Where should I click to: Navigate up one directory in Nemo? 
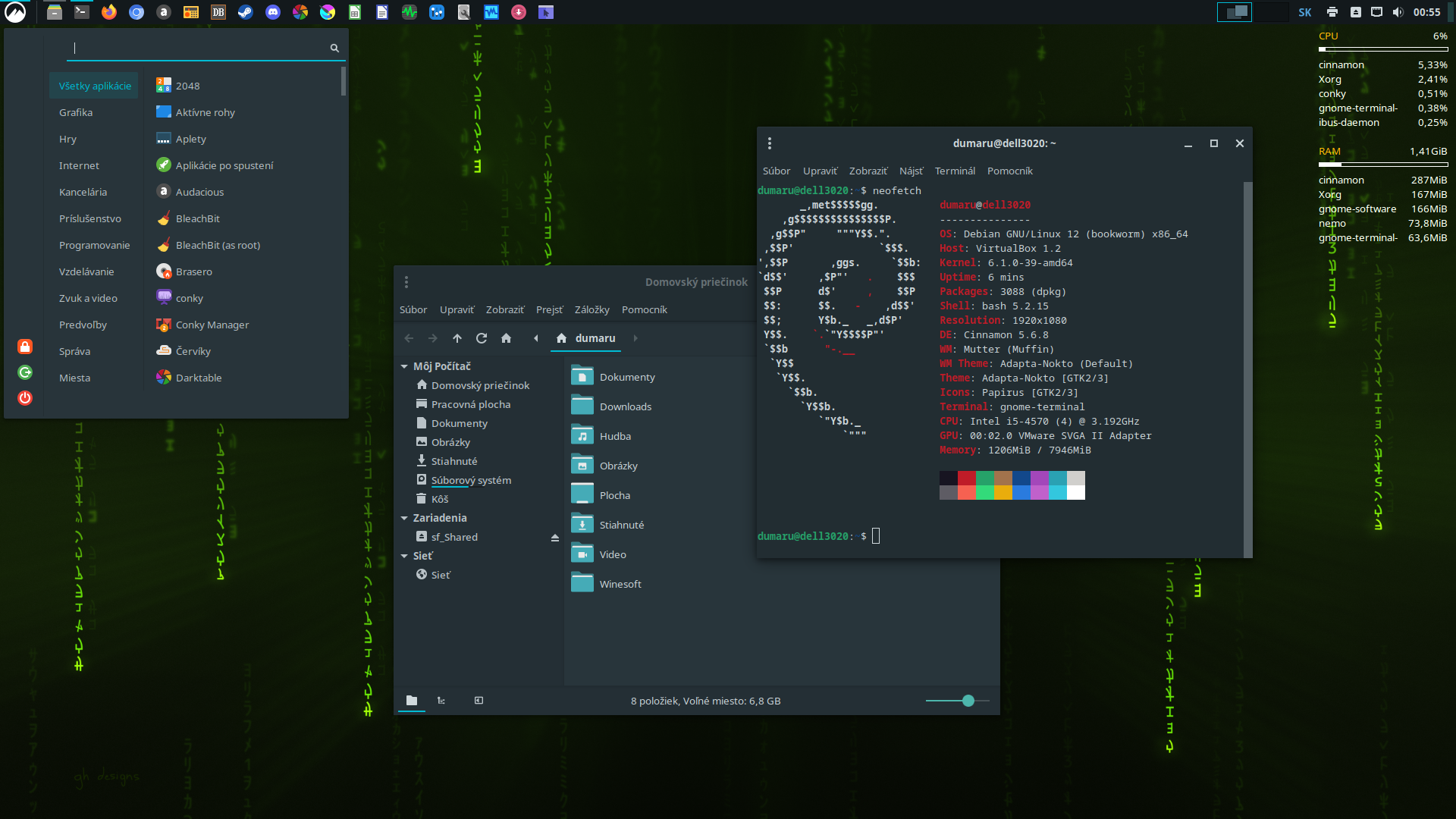click(x=457, y=338)
